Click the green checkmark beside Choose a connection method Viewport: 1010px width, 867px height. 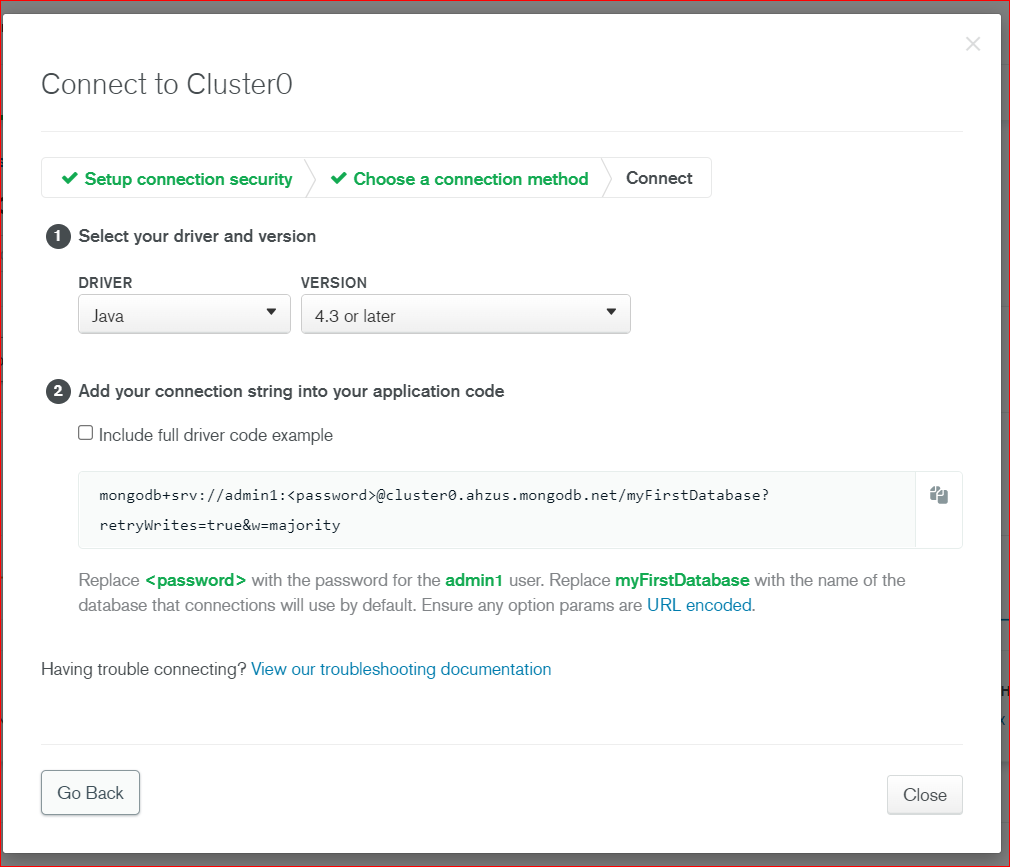tap(340, 178)
